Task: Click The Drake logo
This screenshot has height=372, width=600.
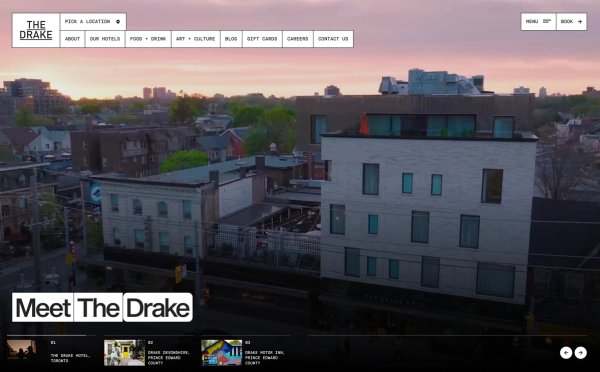Action: pyautogui.click(x=36, y=30)
